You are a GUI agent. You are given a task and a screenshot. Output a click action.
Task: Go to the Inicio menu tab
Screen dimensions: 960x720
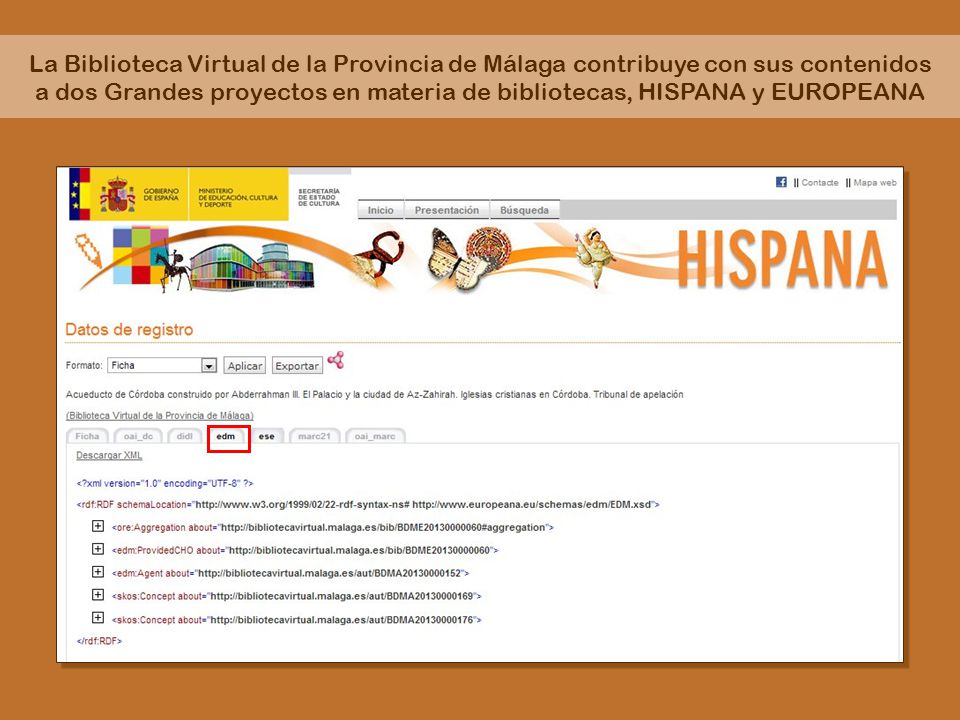click(380, 210)
